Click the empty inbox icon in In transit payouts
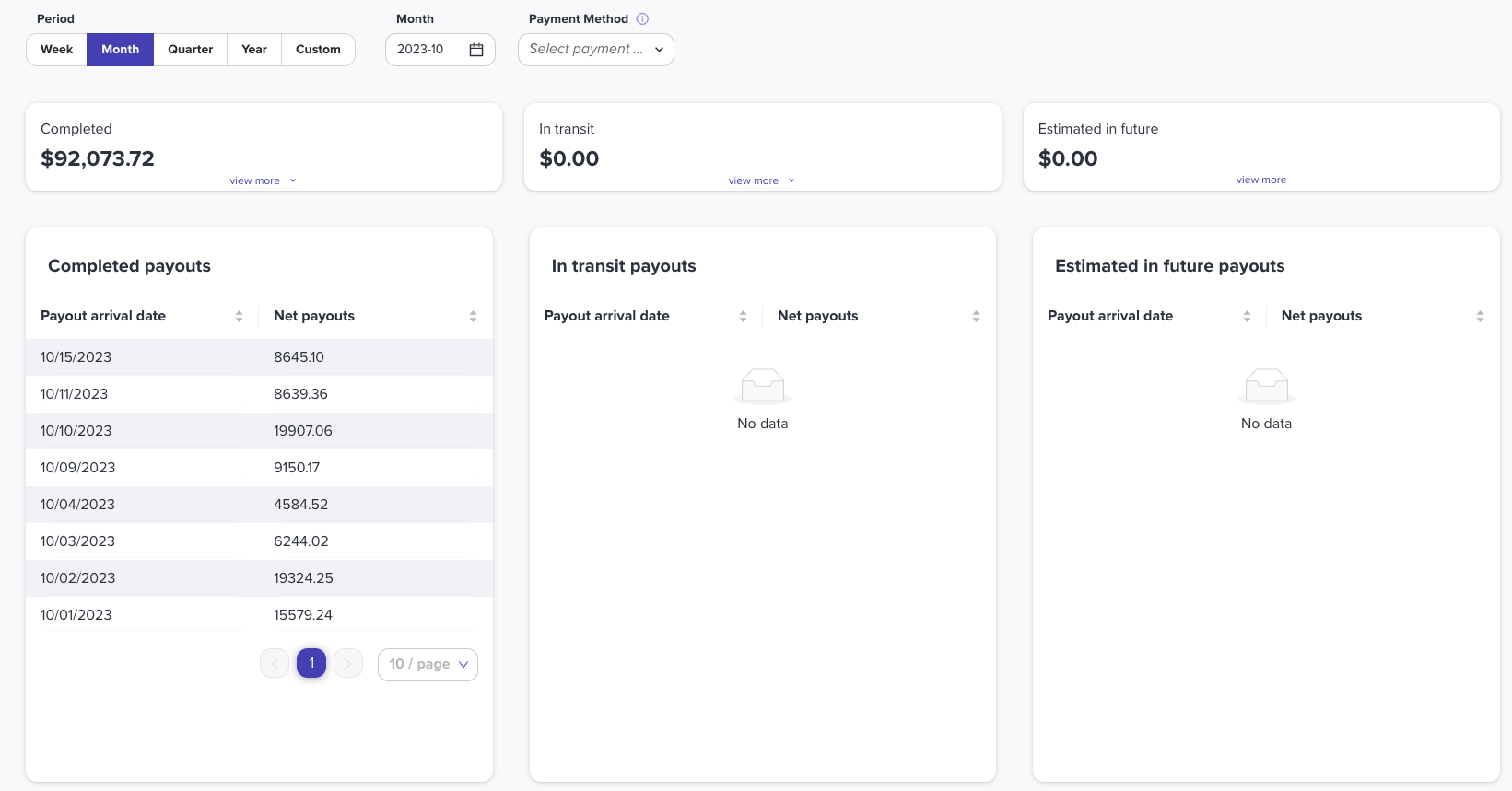The height and width of the screenshot is (791, 1512). click(763, 386)
